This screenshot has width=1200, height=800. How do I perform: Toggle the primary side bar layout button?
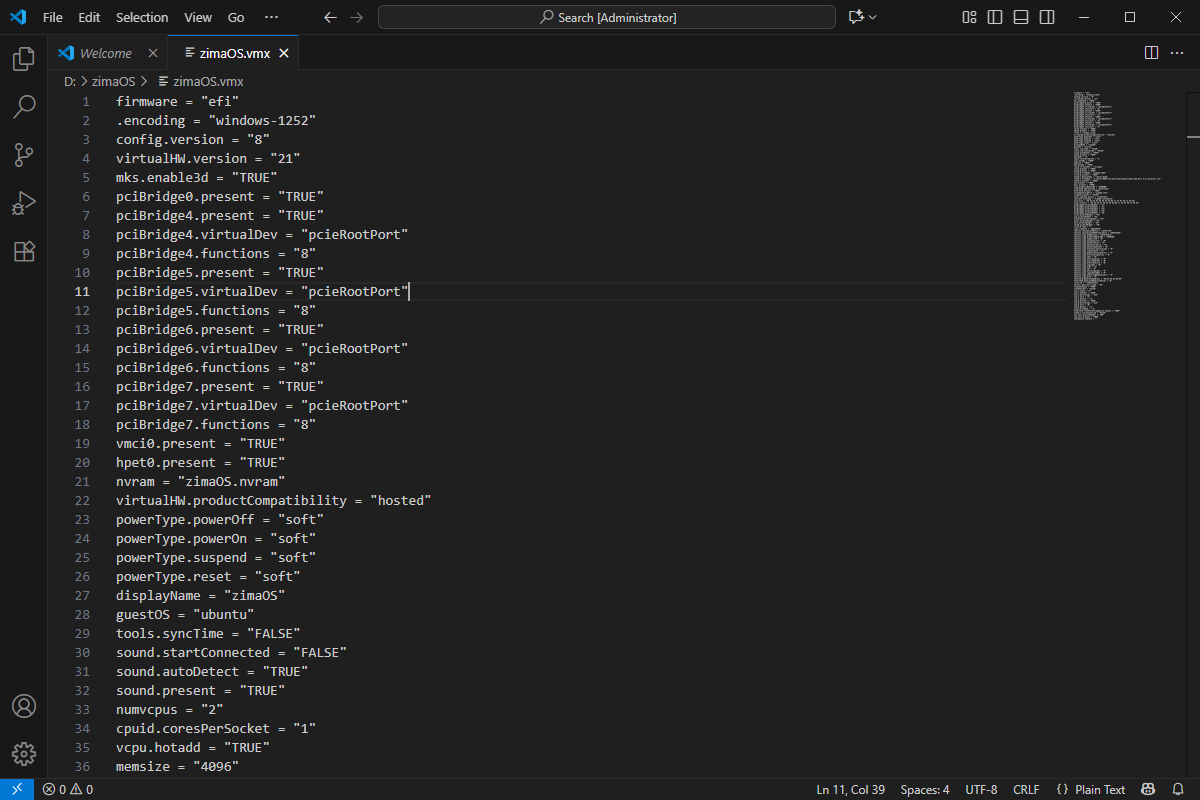click(995, 17)
